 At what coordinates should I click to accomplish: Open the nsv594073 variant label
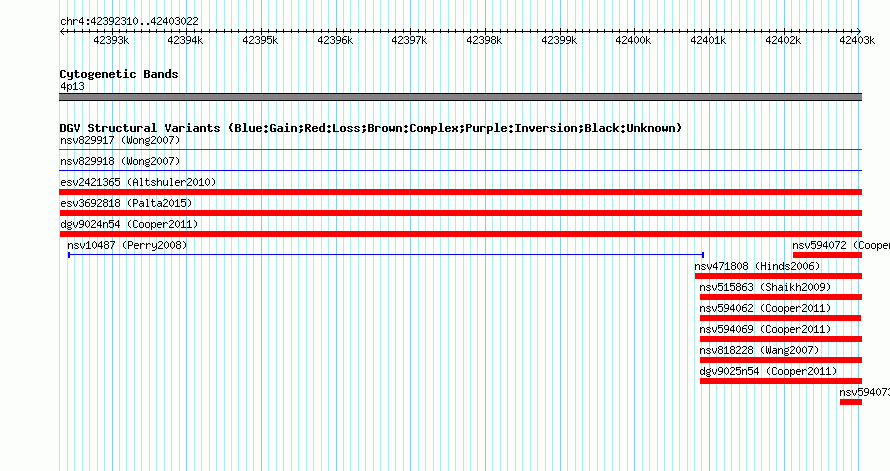864,392
